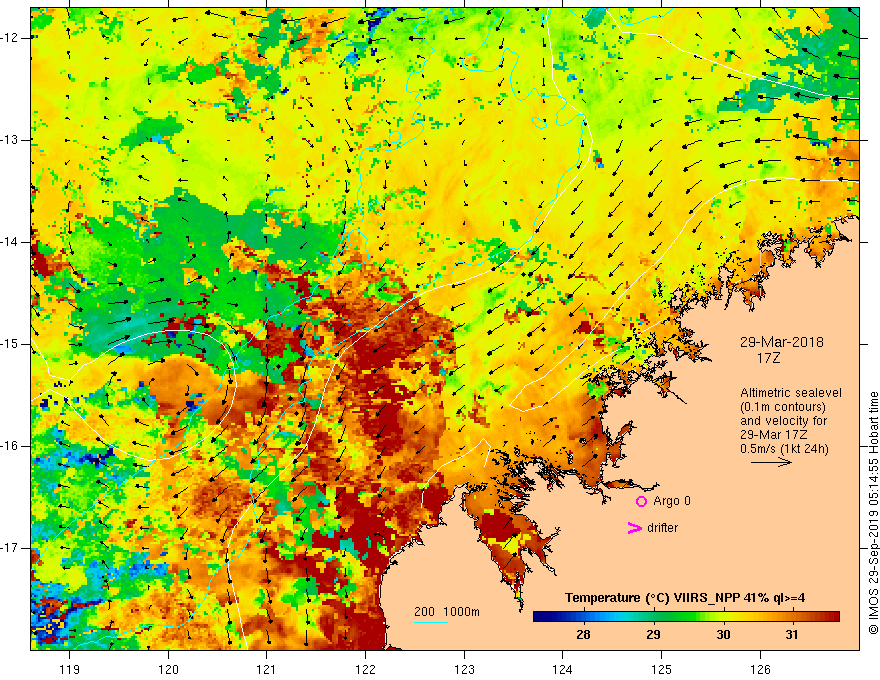Click the longitude axis label '123'
The height and width of the screenshot is (680, 880).
coord(464,669)
